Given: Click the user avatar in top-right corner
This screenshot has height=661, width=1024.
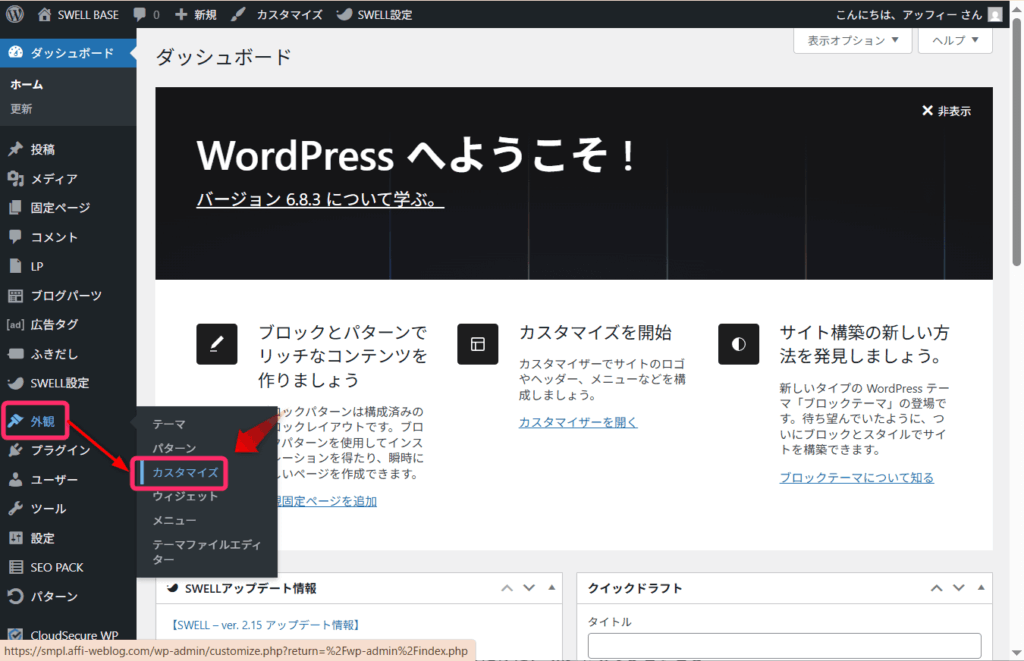Looking at the screenshot, I should (x=995, y=15).
